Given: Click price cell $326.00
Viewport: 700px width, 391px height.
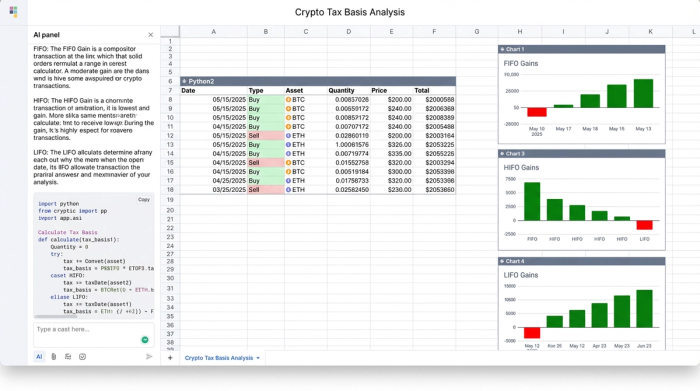Looking at the screenshot, I should click(x=392, y=145).
